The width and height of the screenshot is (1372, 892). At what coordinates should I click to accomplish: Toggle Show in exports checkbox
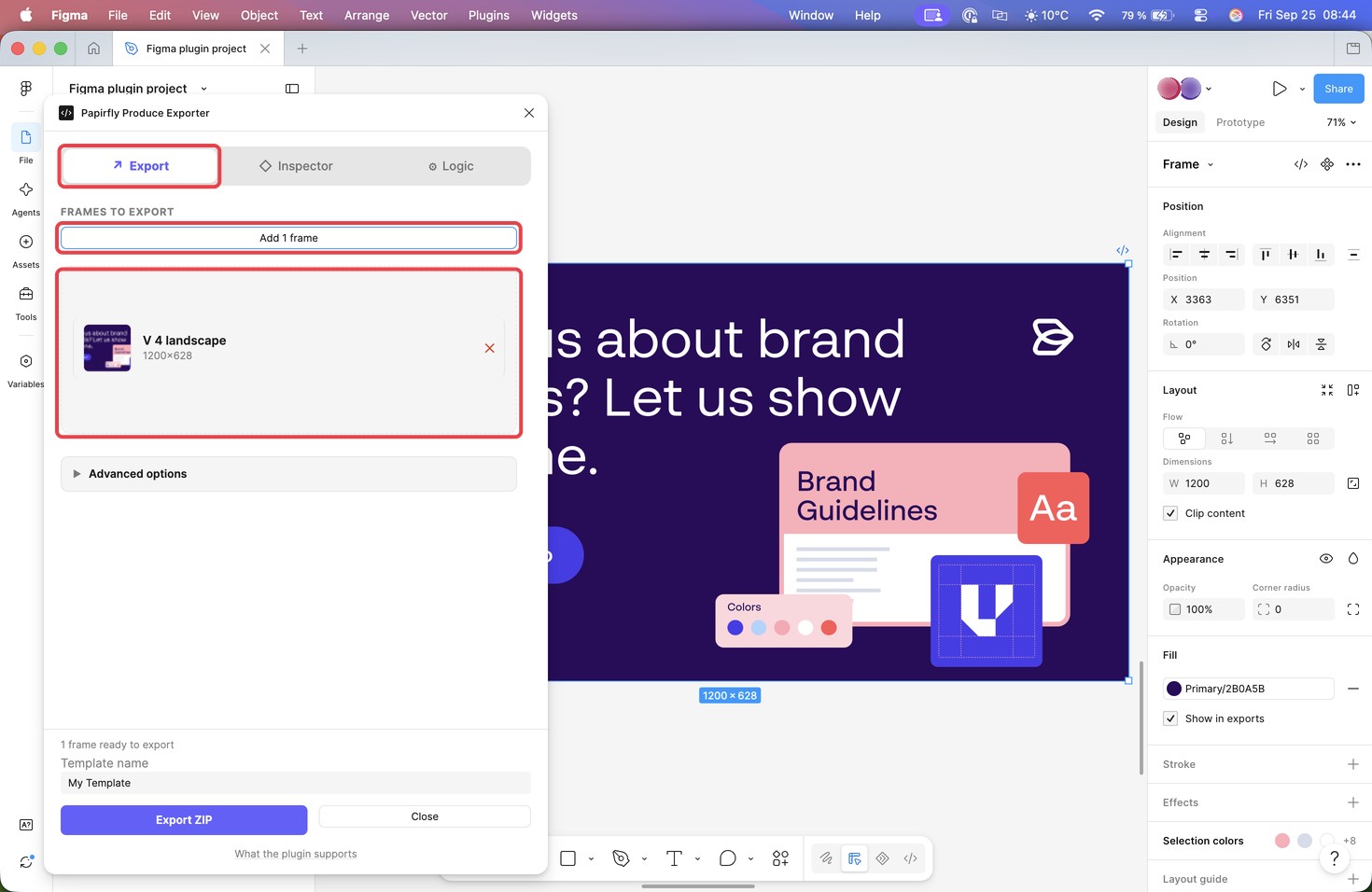click(1170, 718)
